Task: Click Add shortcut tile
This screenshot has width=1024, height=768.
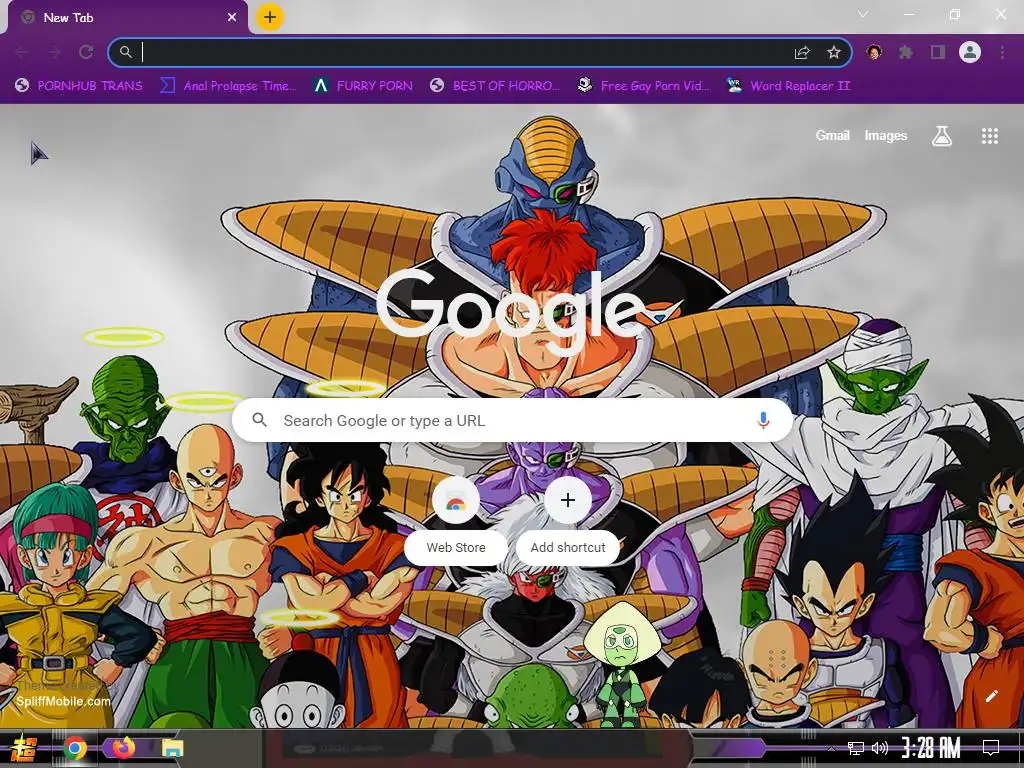Action: tap(568, 521)
